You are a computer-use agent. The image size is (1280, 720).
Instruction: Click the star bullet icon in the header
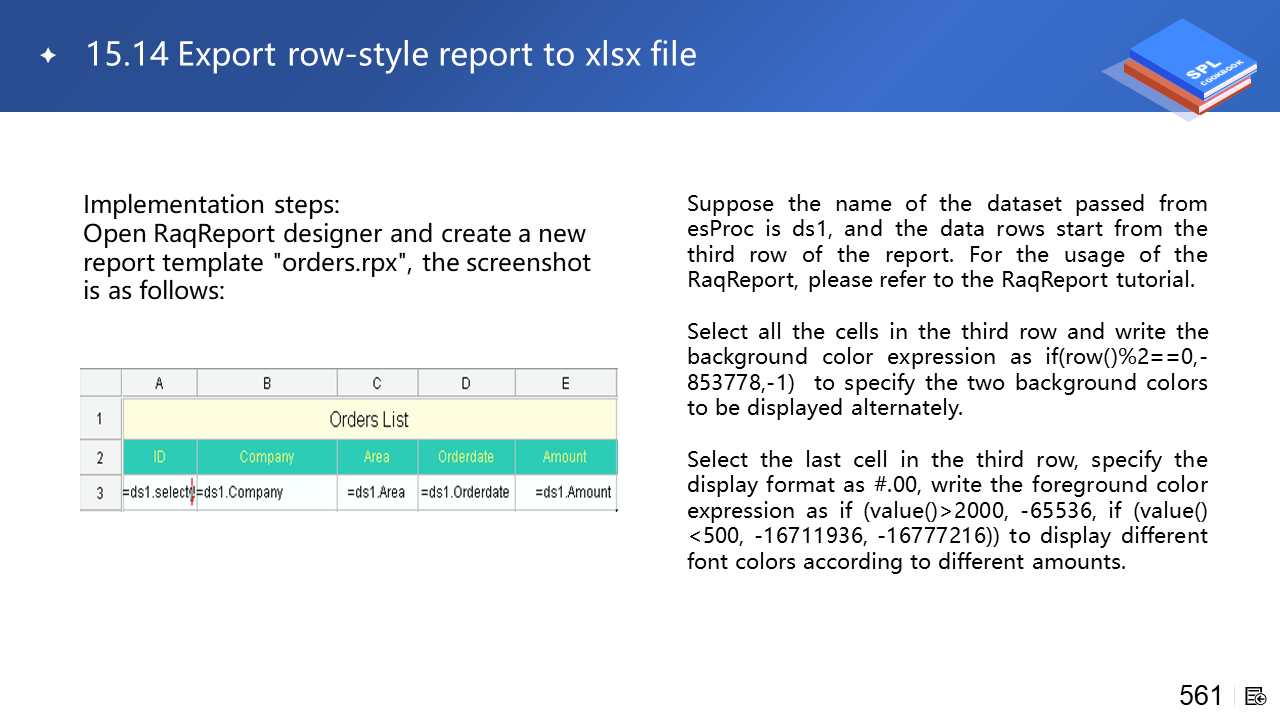click(x=48, y=55)
